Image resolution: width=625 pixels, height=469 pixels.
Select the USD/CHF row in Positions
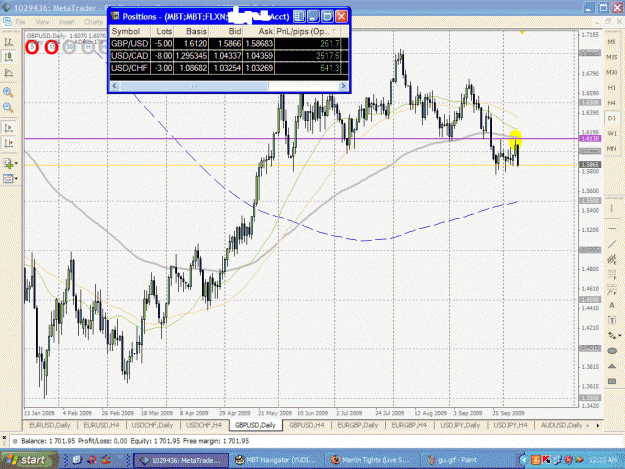pos(229,68)
